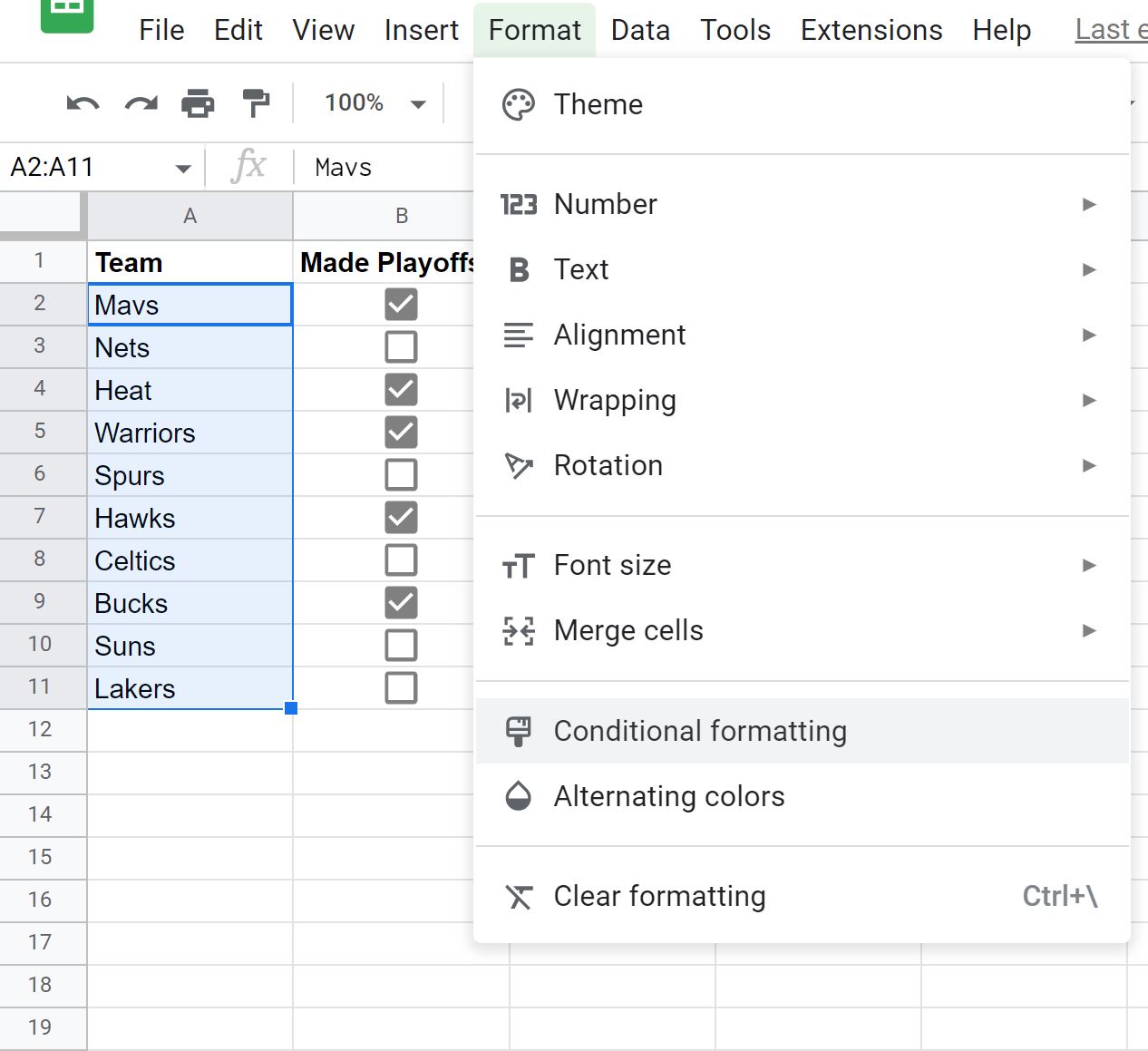Open Alternating colors settings
Screen dimensions: 1148x1051
point(669,796)
